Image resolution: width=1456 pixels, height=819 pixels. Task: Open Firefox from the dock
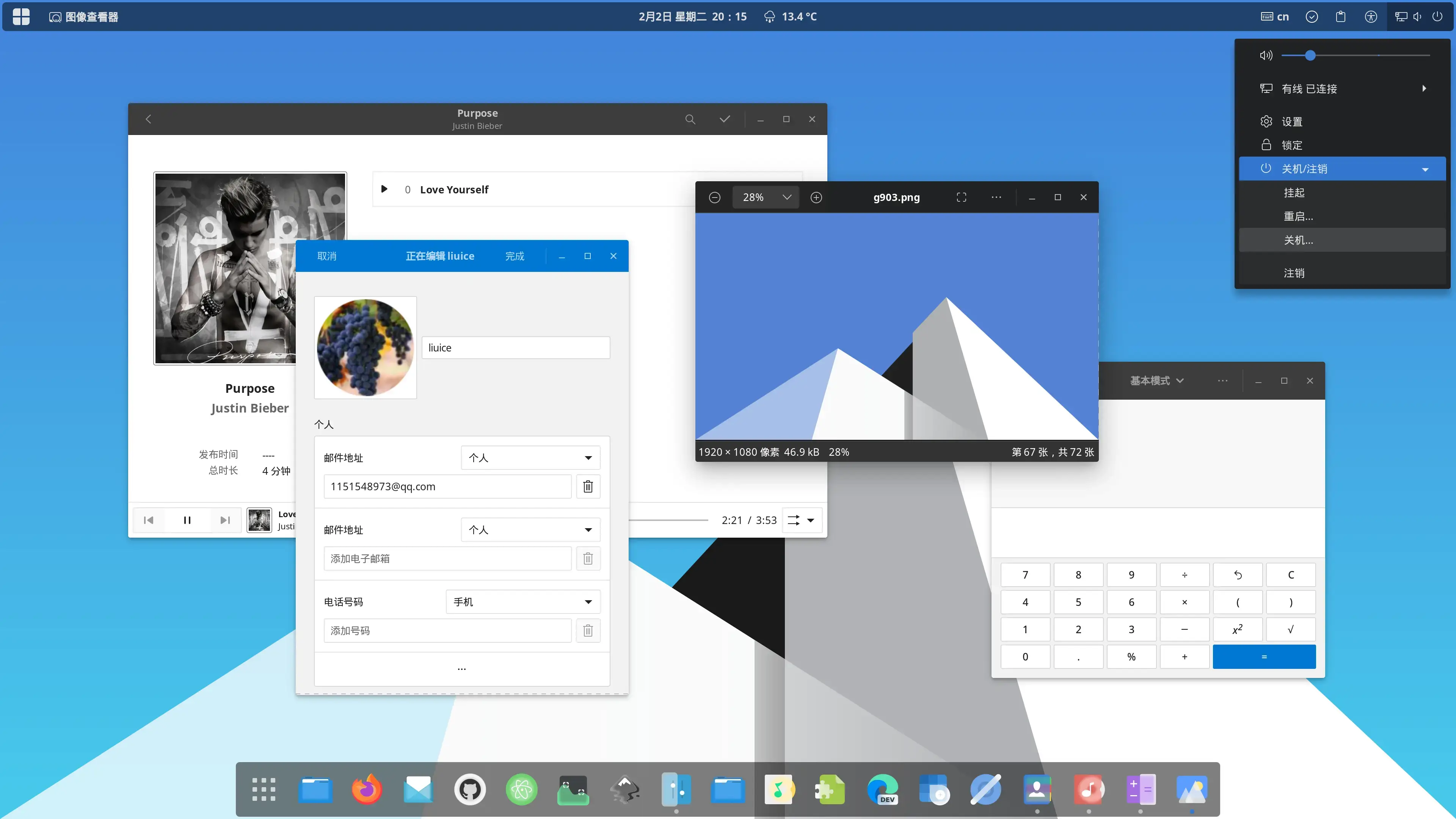pyautogui.click(x=367, y=789)
